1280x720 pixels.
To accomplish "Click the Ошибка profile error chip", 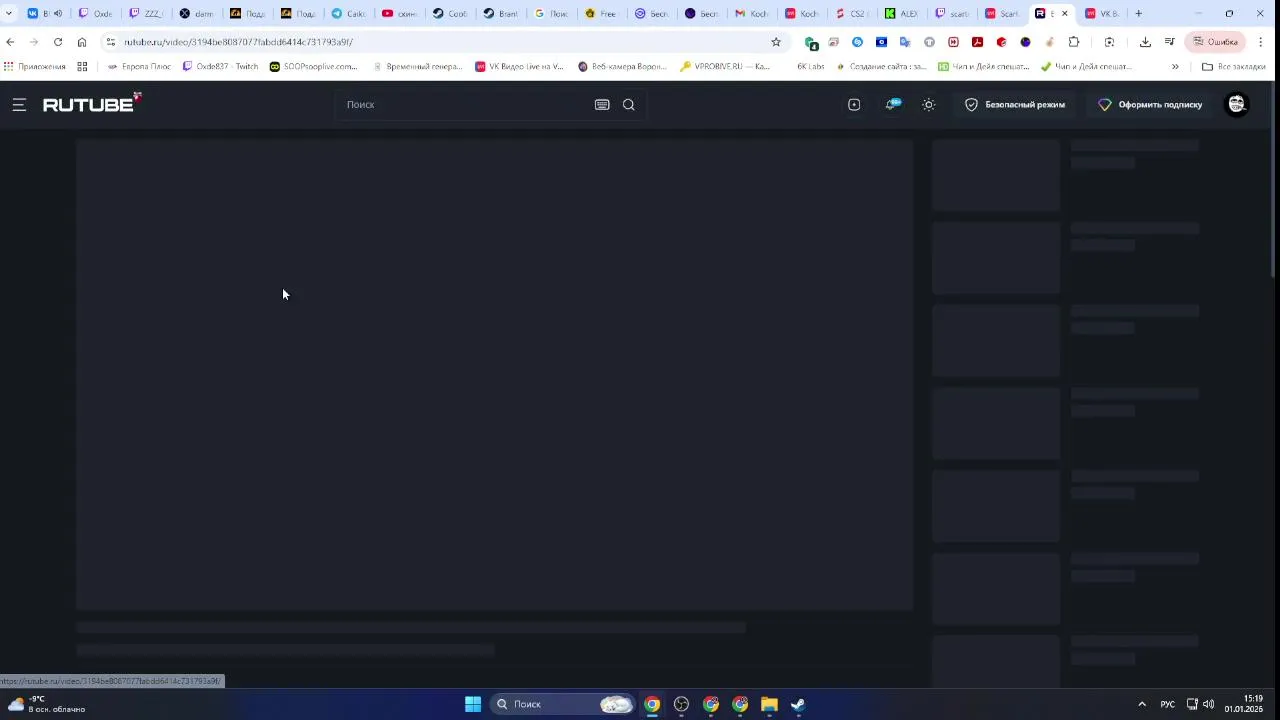I will pos(1215,42).
